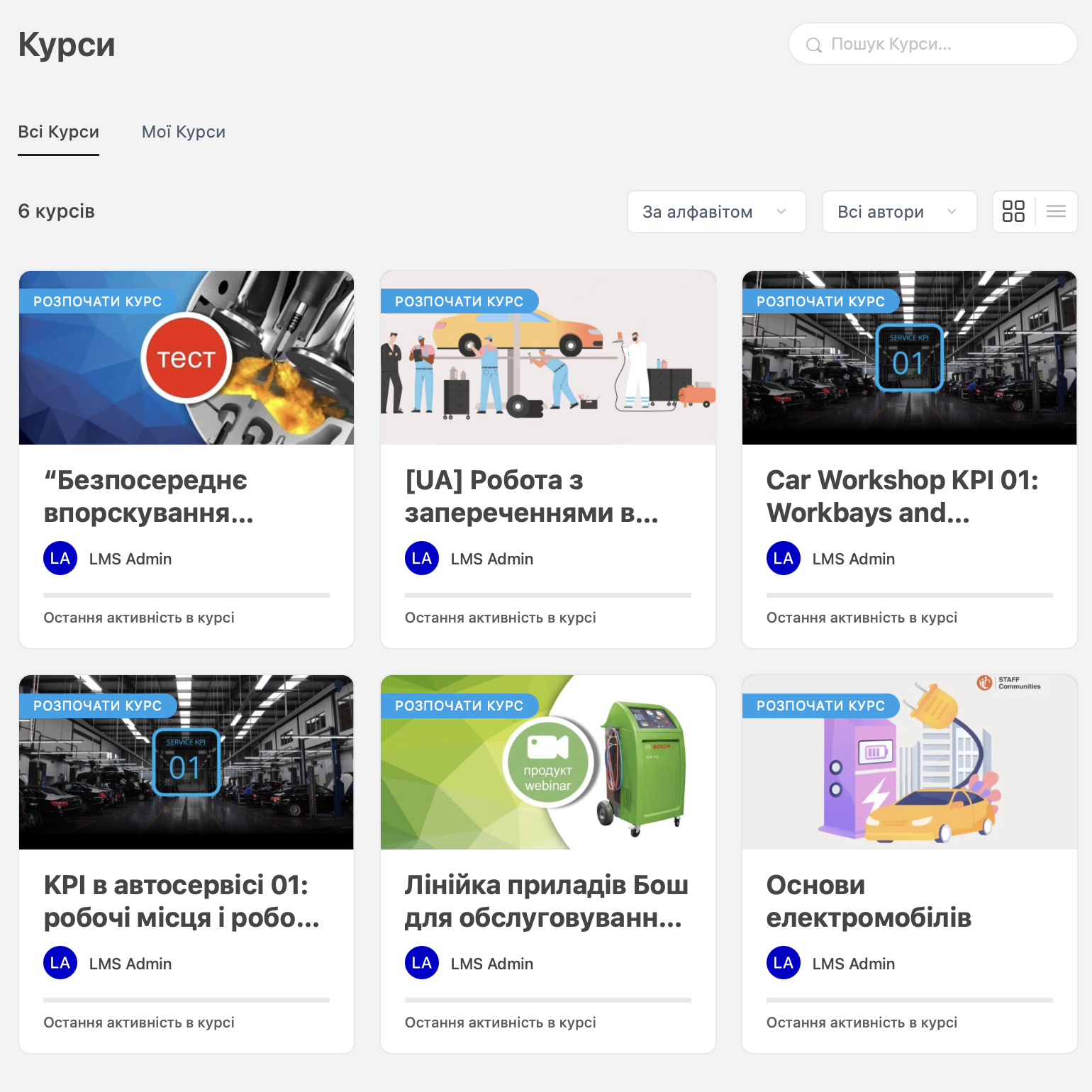This screenshot has height=1092, width=1092.
Task: Click LA avatar on Основи електромобілів card
Action: click(784, 963)
